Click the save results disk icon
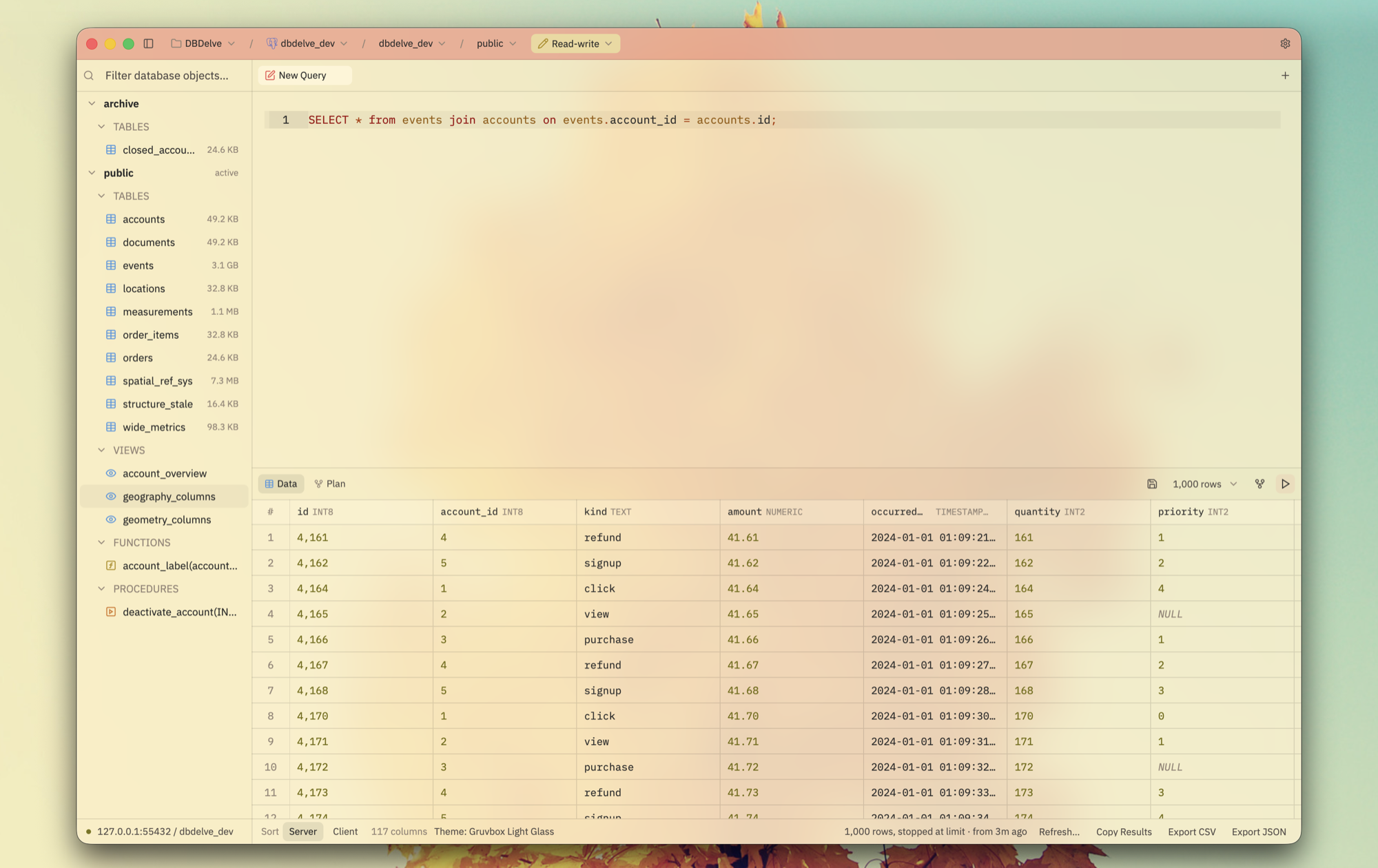The width and height of the screenshot is (1378, 868). (1152, 484)
